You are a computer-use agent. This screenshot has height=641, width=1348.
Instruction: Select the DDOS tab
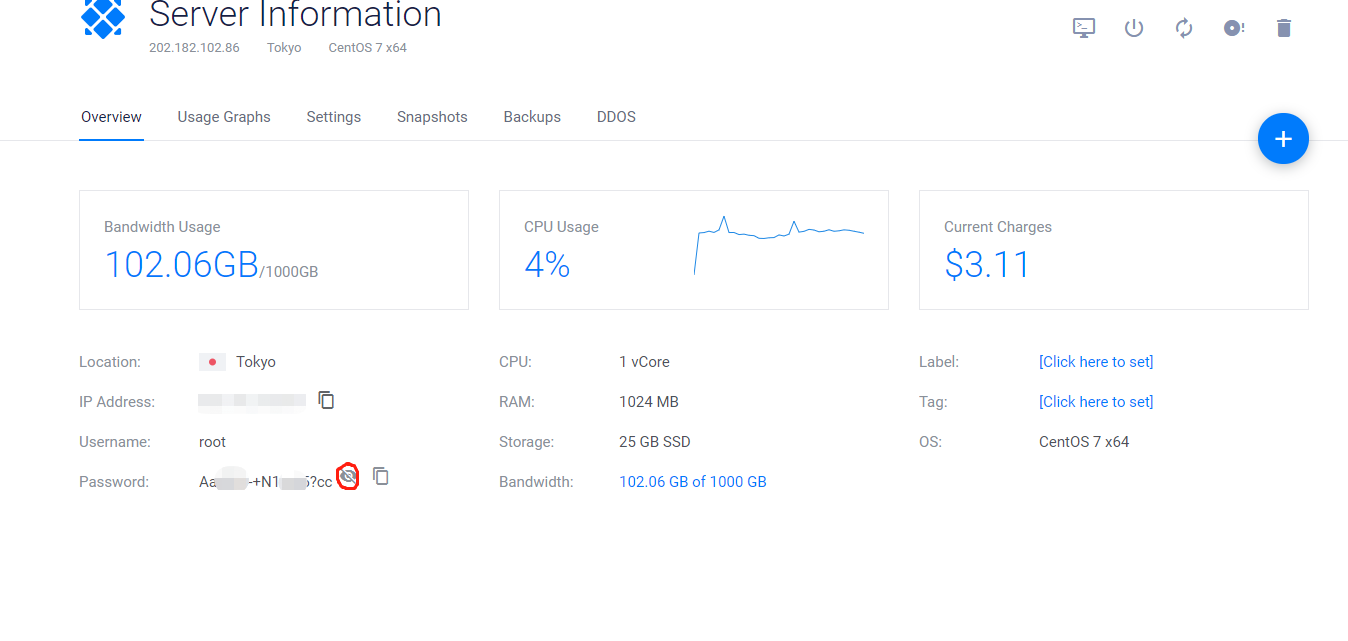coord(615,117)
